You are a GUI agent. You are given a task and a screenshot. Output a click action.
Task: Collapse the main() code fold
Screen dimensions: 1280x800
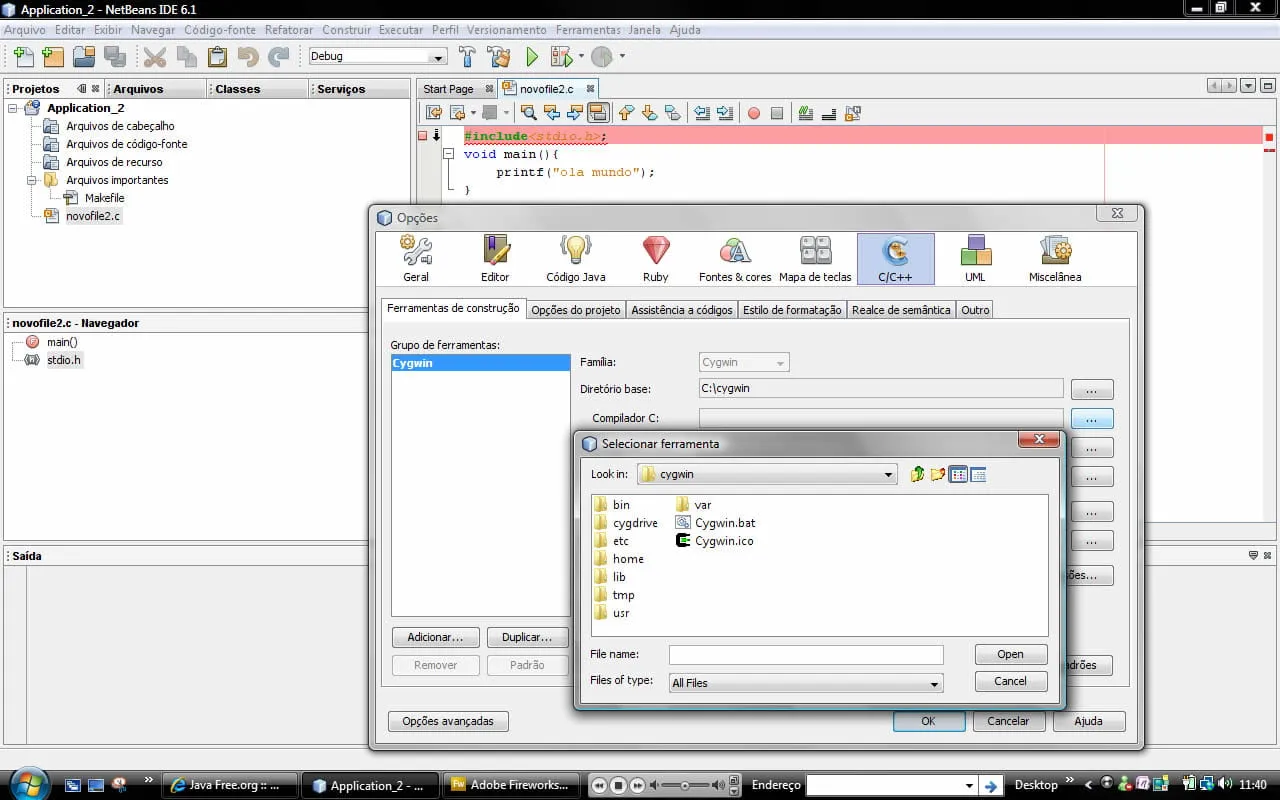[449, 154]
